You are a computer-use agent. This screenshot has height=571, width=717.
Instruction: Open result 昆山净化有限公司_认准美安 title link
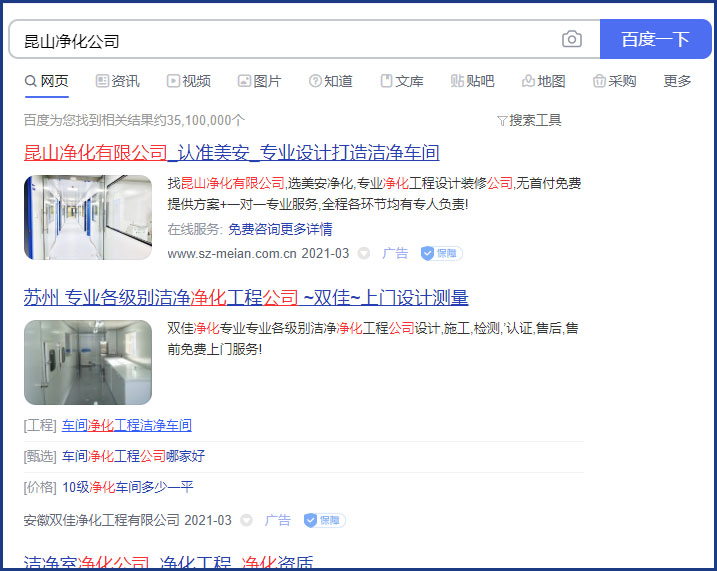pyautogui.click(x=231, y=153)
